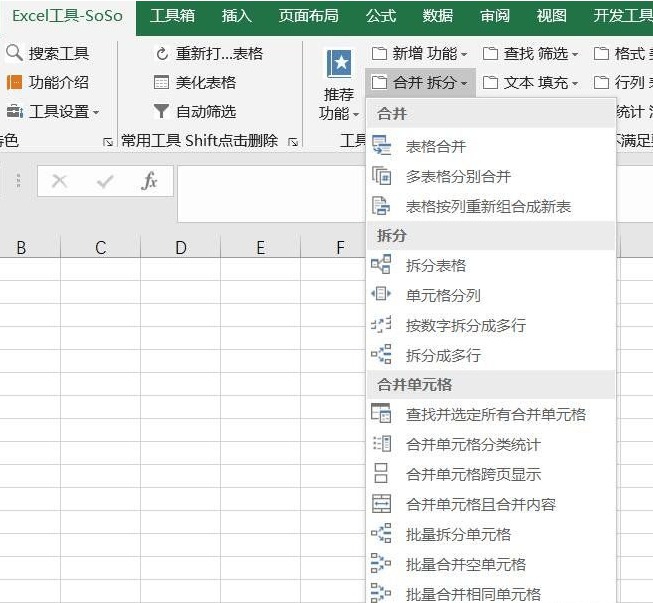This screenshot has height=603, width=653.
Task: Switch to the 页面布局 tab
Action: click(x=309, y=16)
